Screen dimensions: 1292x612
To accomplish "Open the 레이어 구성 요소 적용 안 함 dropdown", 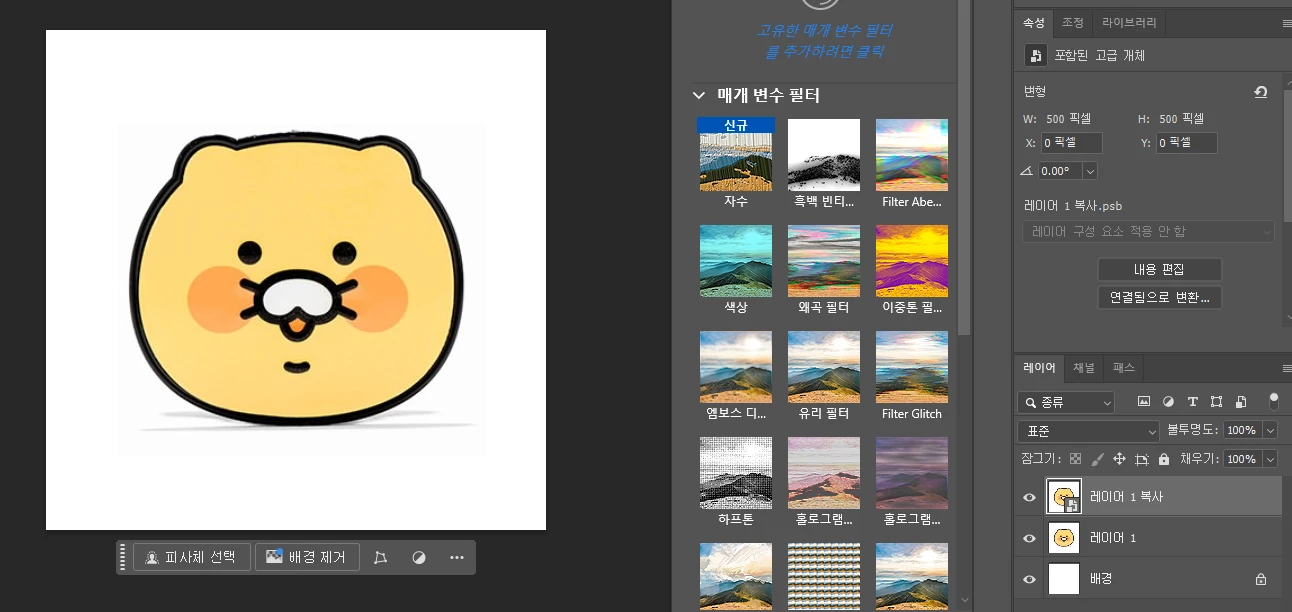I will [1148, 231].
